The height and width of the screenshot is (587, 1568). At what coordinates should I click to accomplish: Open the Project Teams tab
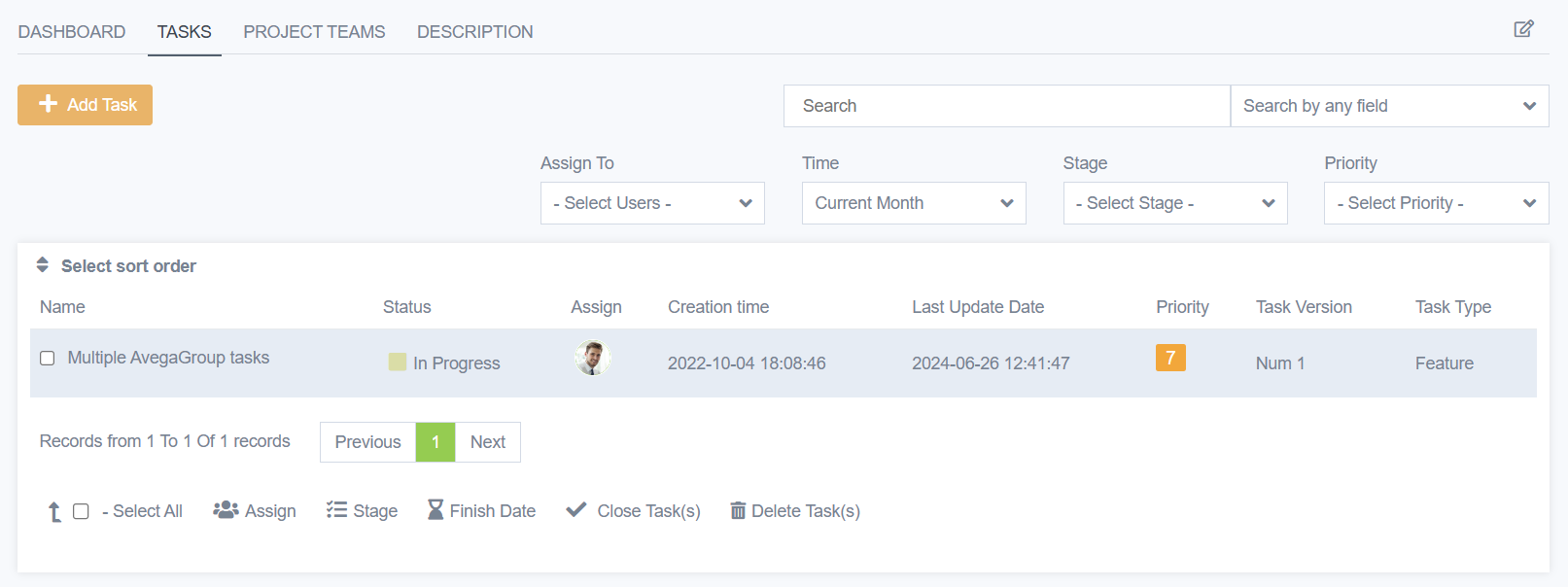(314, 32)
